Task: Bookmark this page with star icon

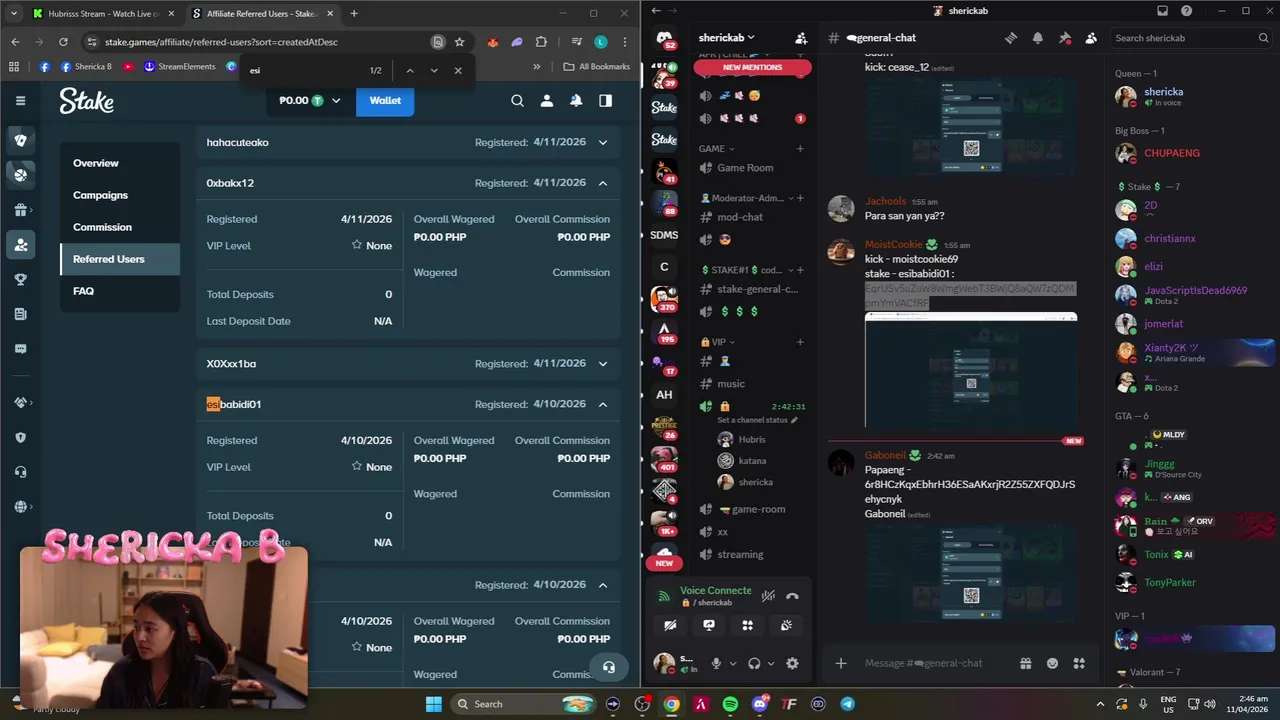Action: pyautogui.click(x=459, y=42)
